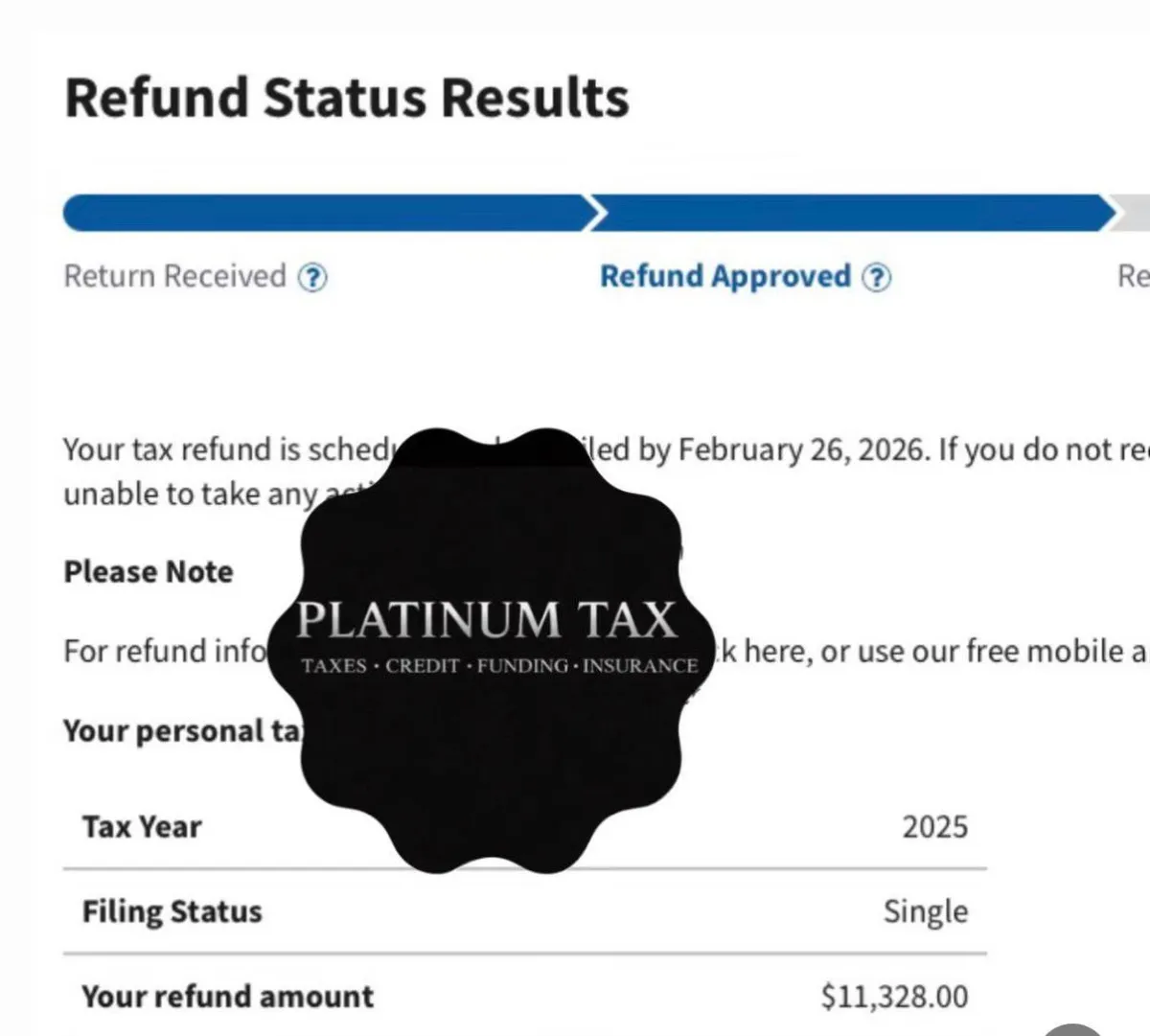This screenshot has width=1150, height=1036.
Task: Click the Refund Status Results heading
Action: [x=347, y=99]
